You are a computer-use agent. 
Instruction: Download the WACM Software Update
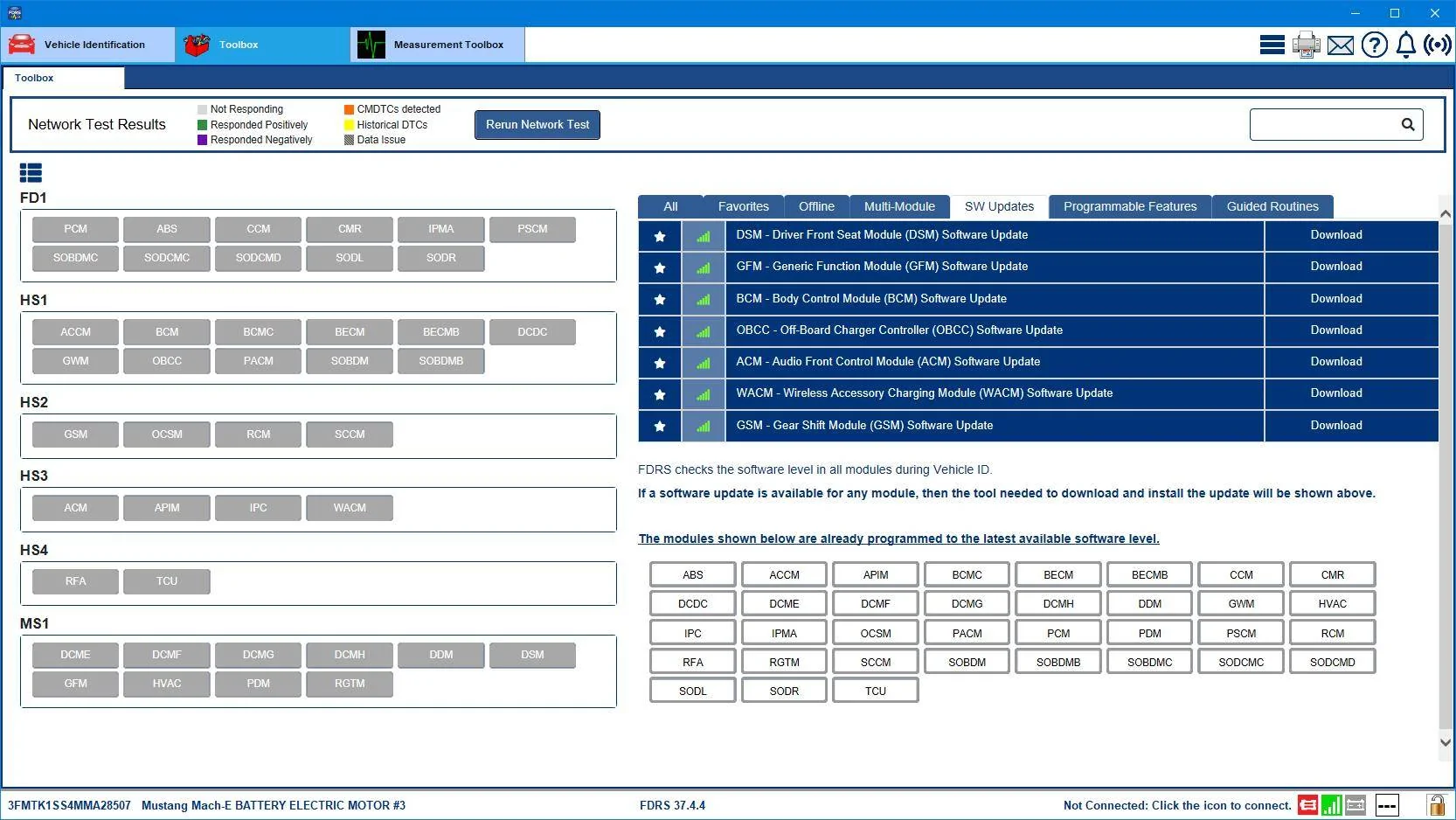click(x=1351, y=393)
